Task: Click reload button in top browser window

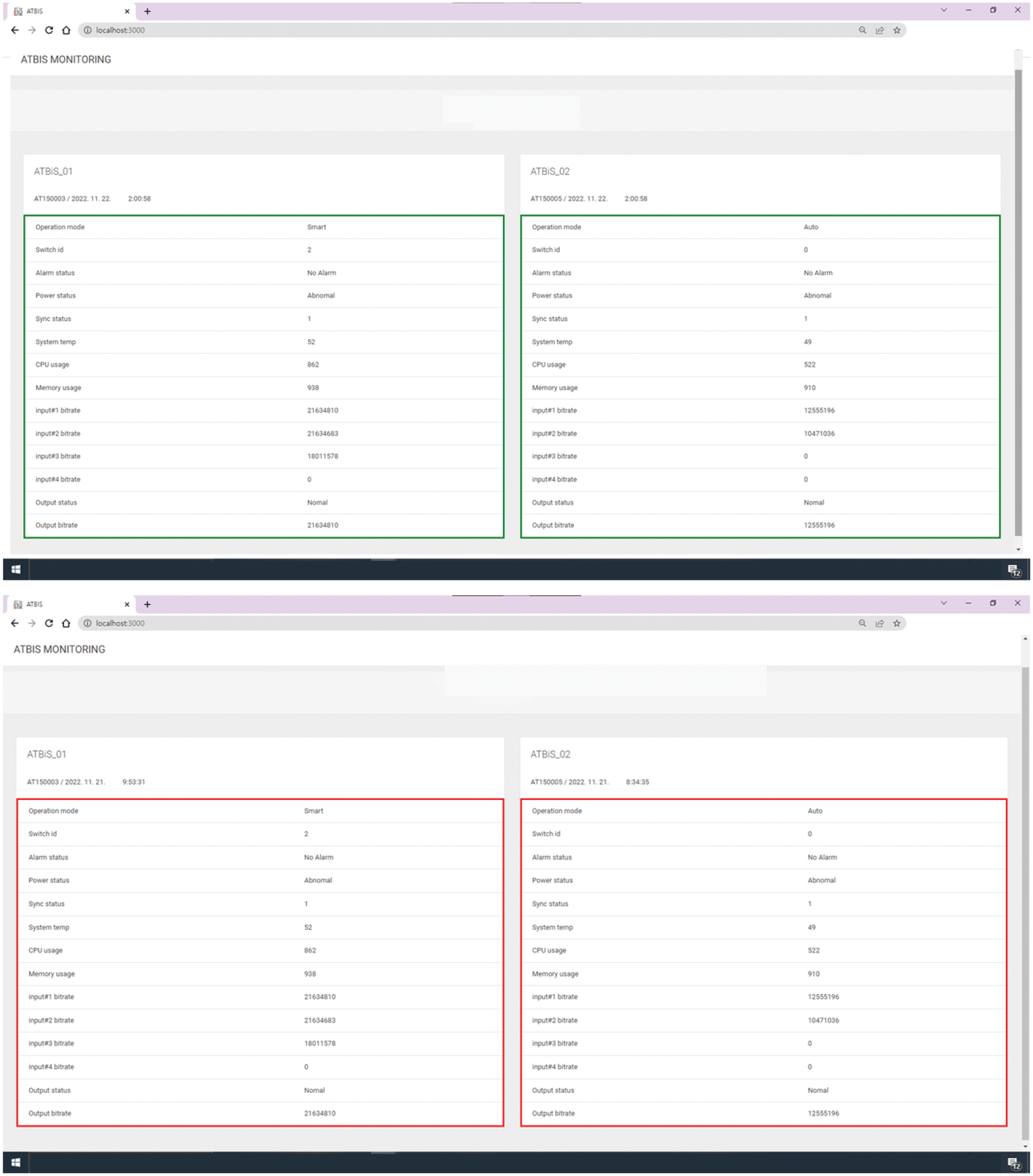Action: coord(49,30)
